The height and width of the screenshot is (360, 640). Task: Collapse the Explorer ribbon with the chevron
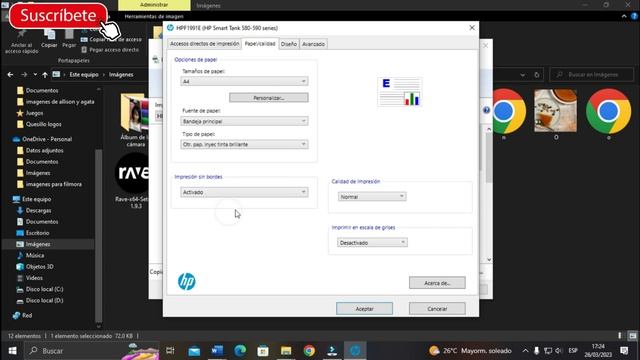click(624, 16)
